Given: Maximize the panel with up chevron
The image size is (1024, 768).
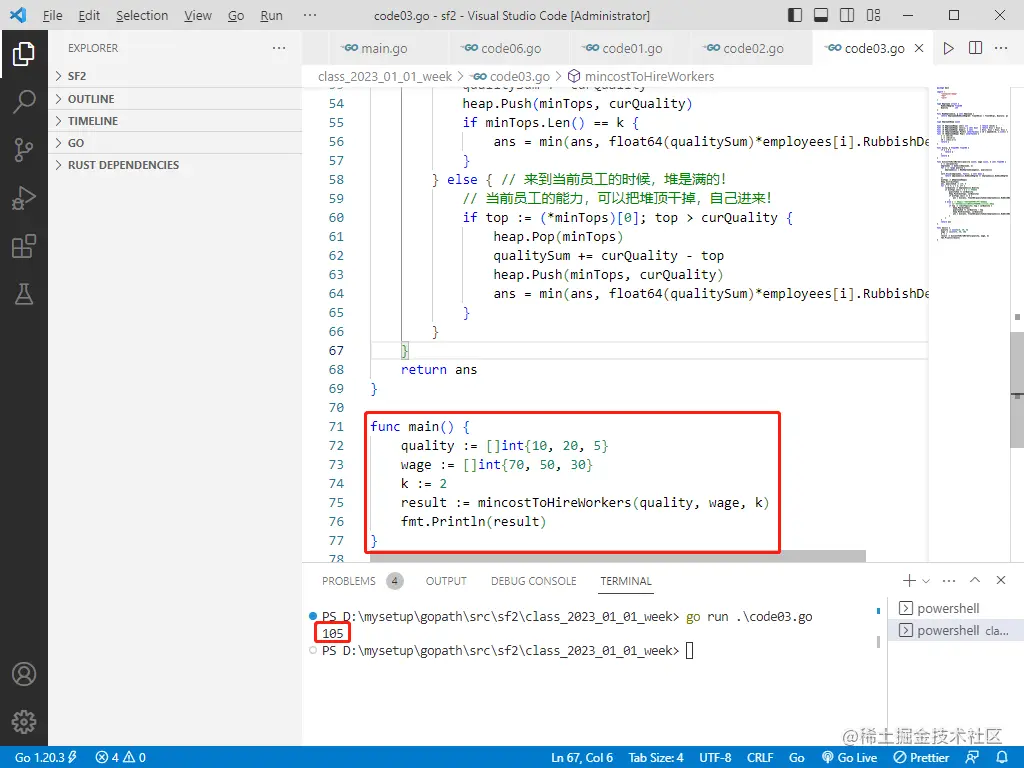Looking at the screenshot, I should tap(975, 580).
